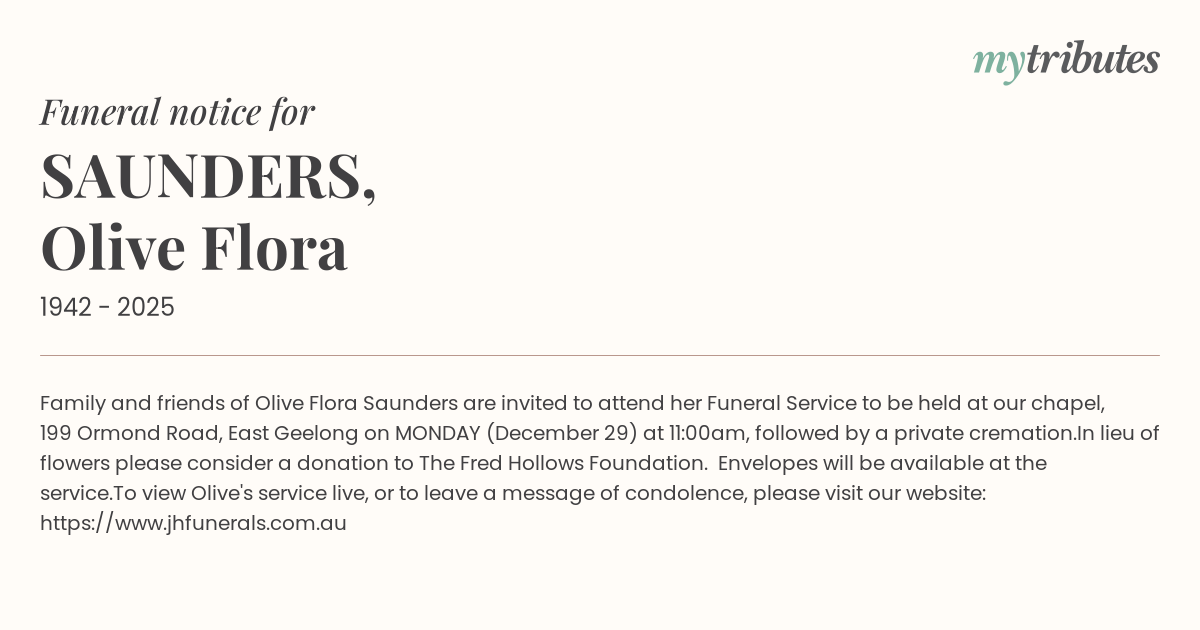The width and height of the screenshot is (1200, 630).
Task: Click the phrase "Funeral Service" in paragraph
Action: point(781,403)
